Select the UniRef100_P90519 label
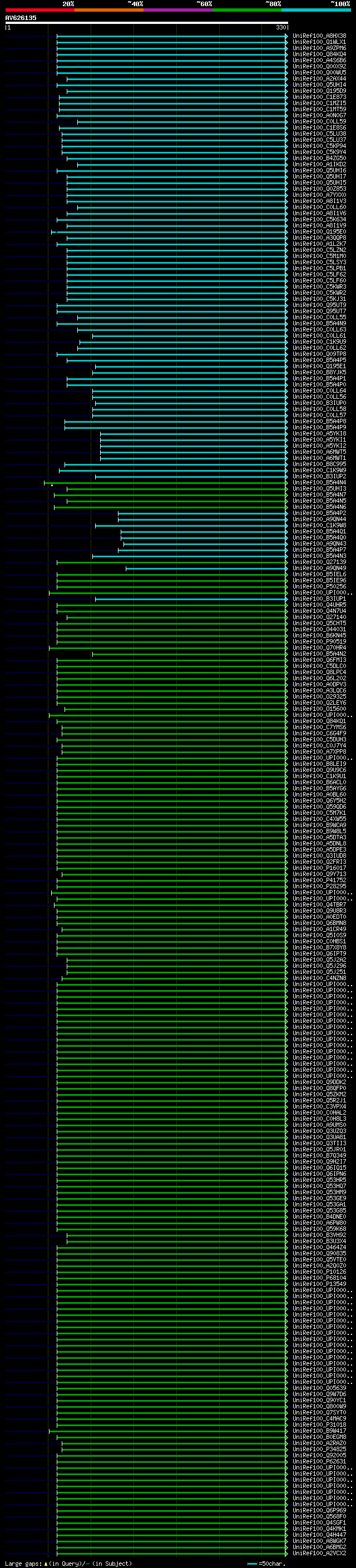 point(319,641)
